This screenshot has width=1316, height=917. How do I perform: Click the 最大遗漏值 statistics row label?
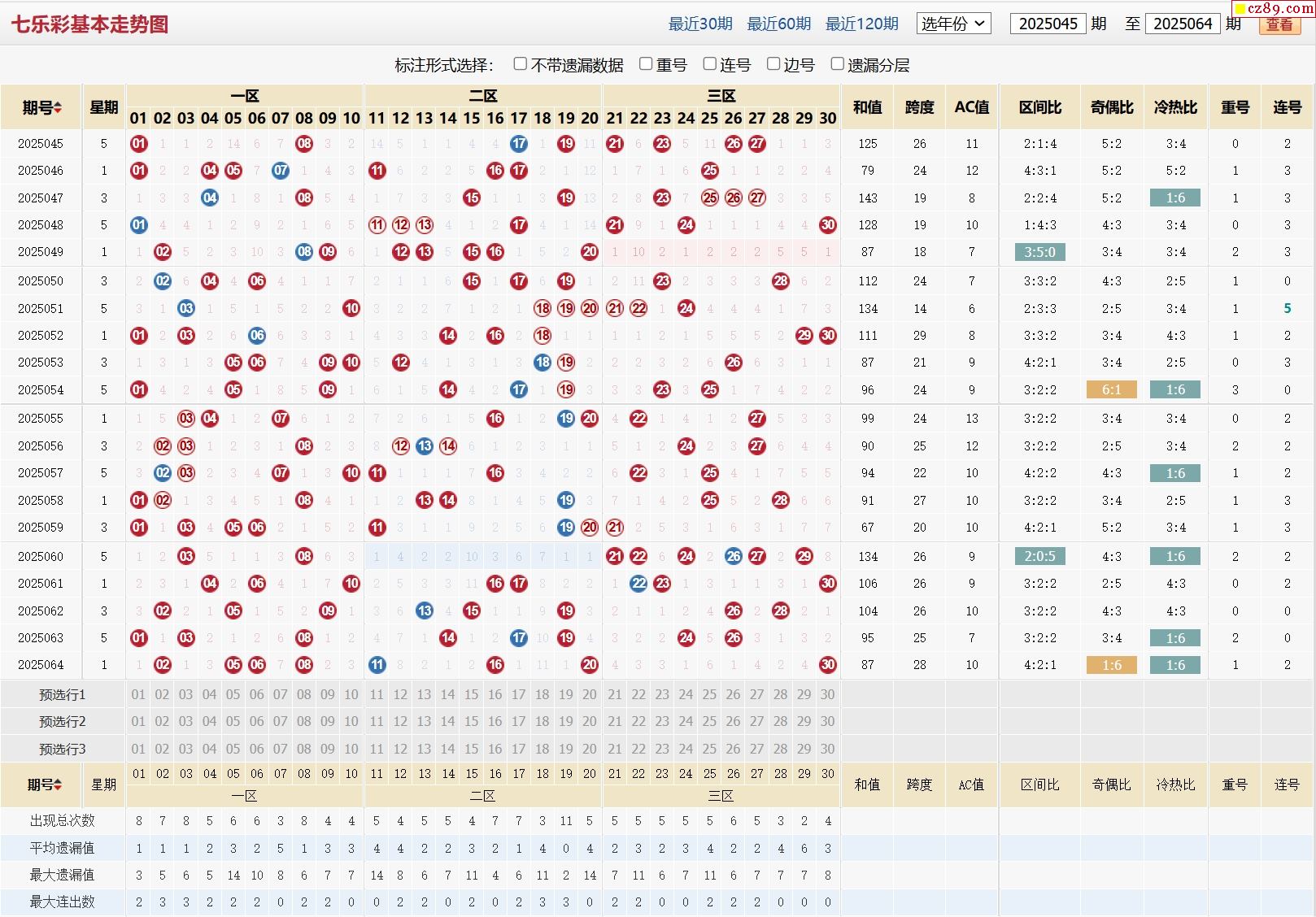(x=63, y=876)
